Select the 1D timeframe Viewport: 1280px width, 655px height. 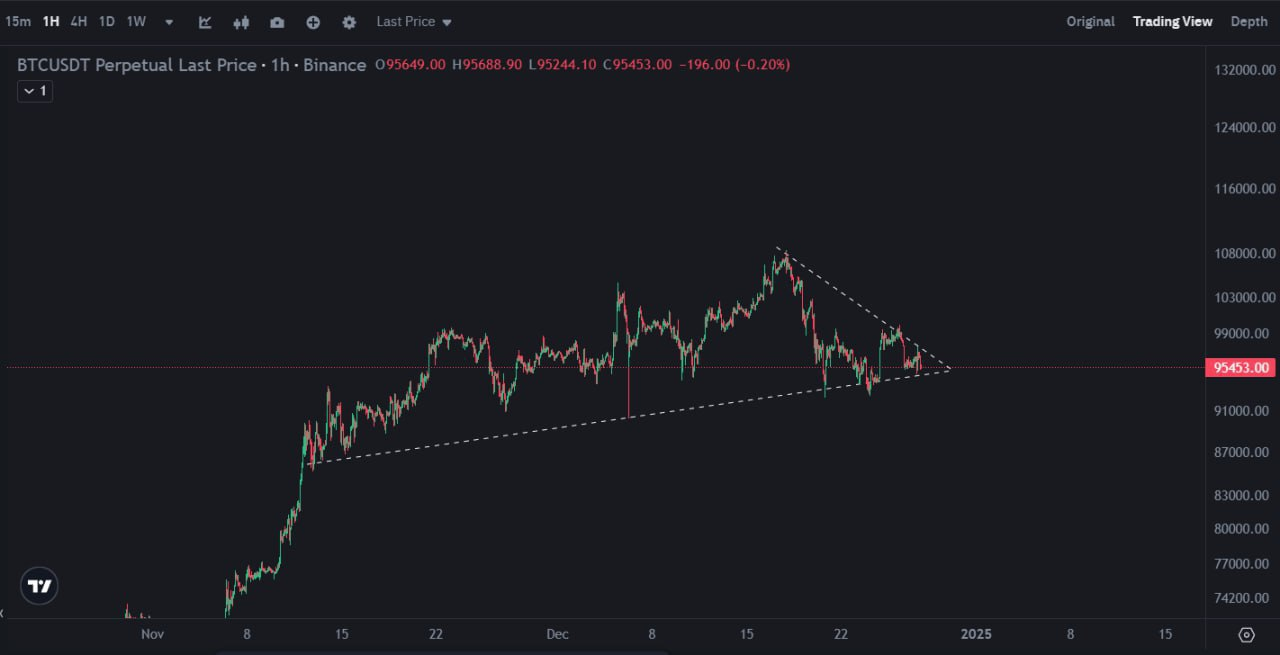point(107,20)
